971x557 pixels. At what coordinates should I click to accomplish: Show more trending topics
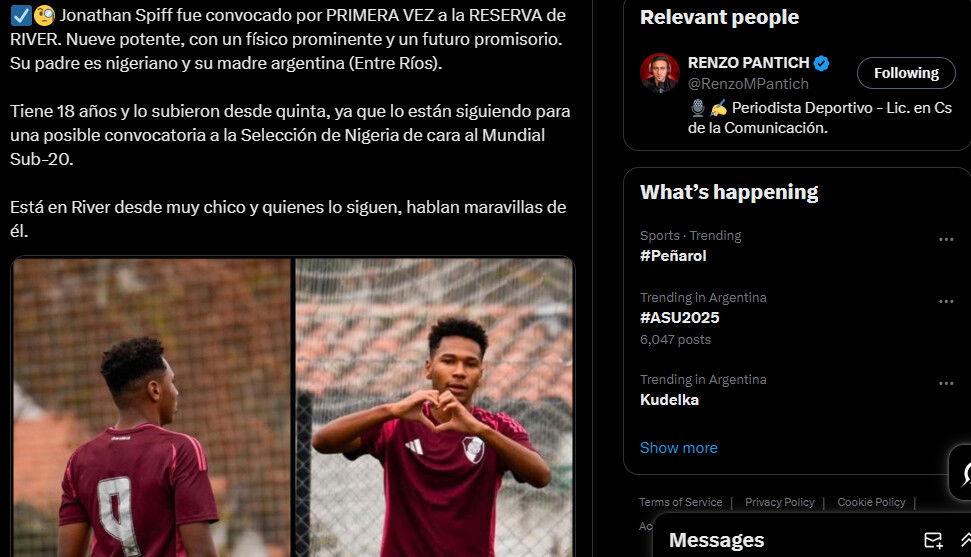[679, 448]
